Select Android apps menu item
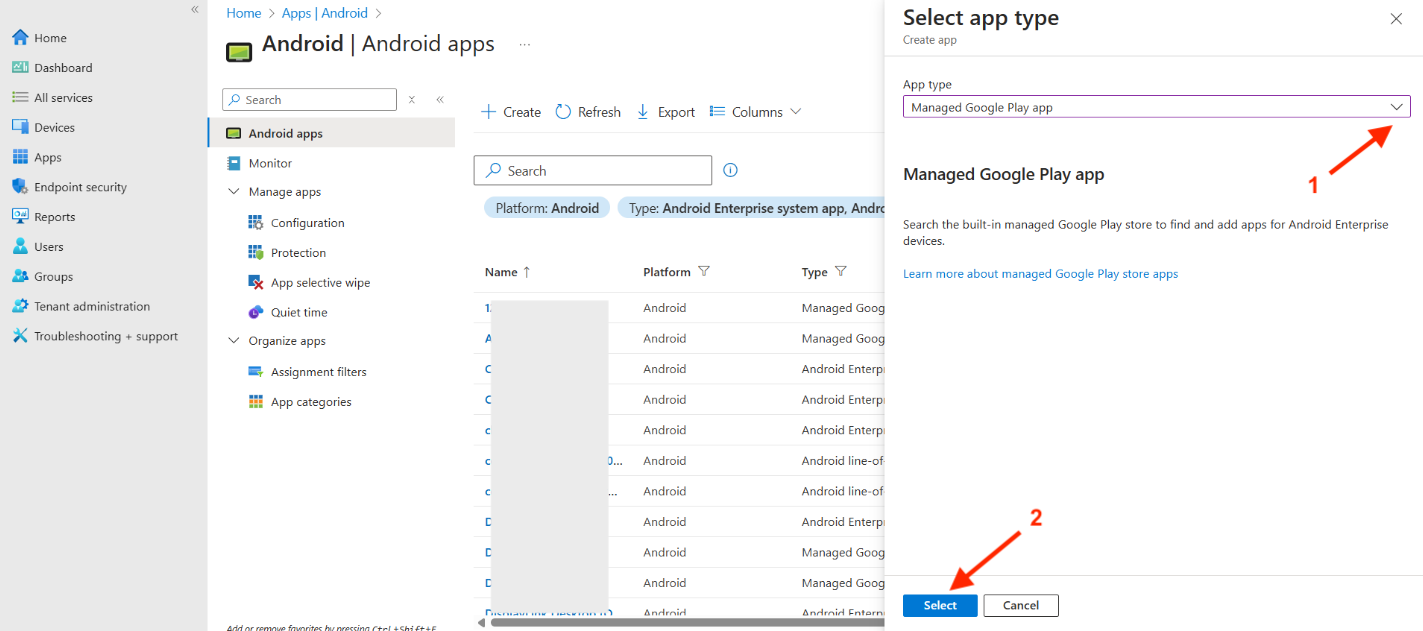The width and height of the screenshot is (1423, 631). 285,134
